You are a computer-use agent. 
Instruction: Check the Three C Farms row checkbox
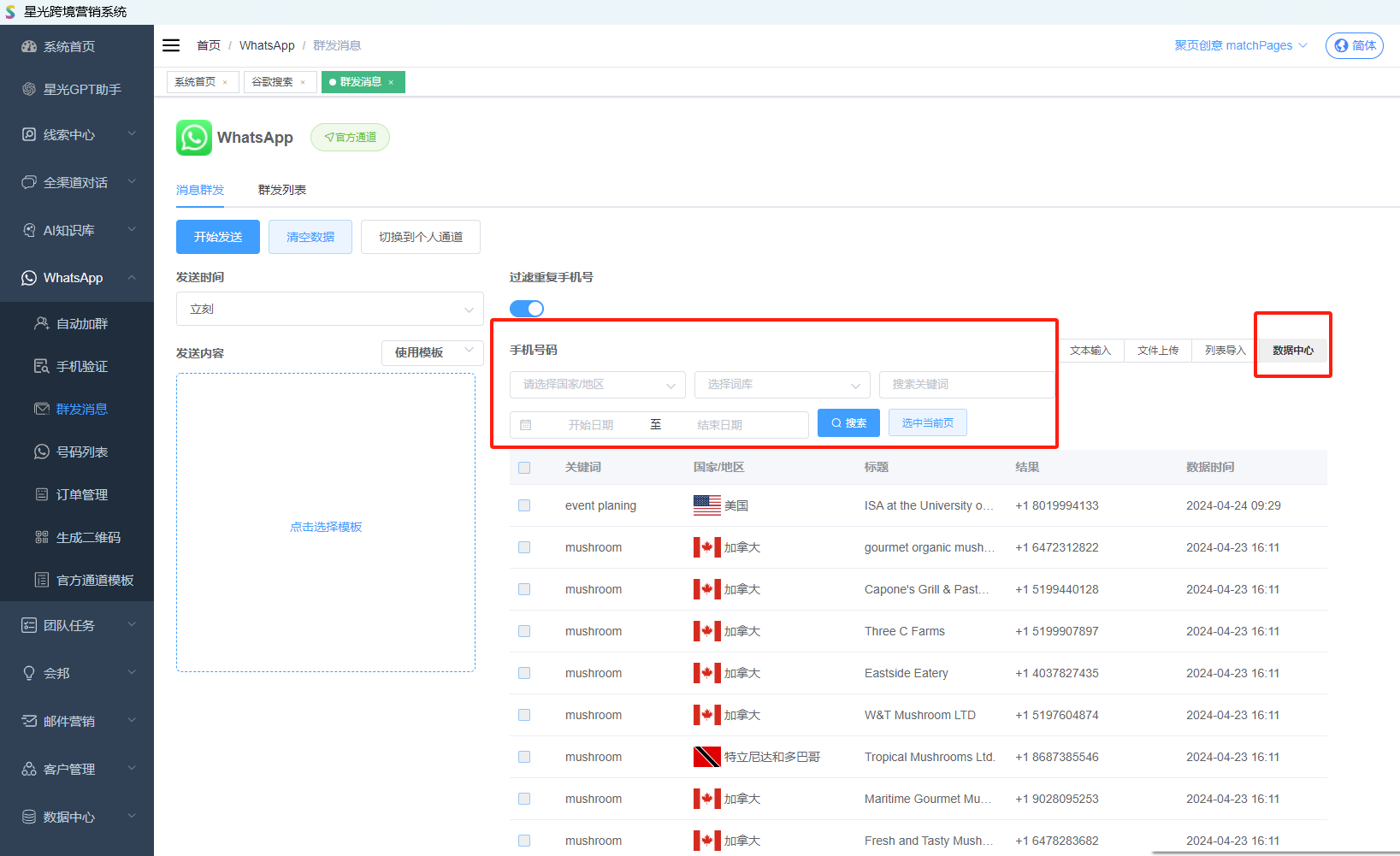(524, 631)
